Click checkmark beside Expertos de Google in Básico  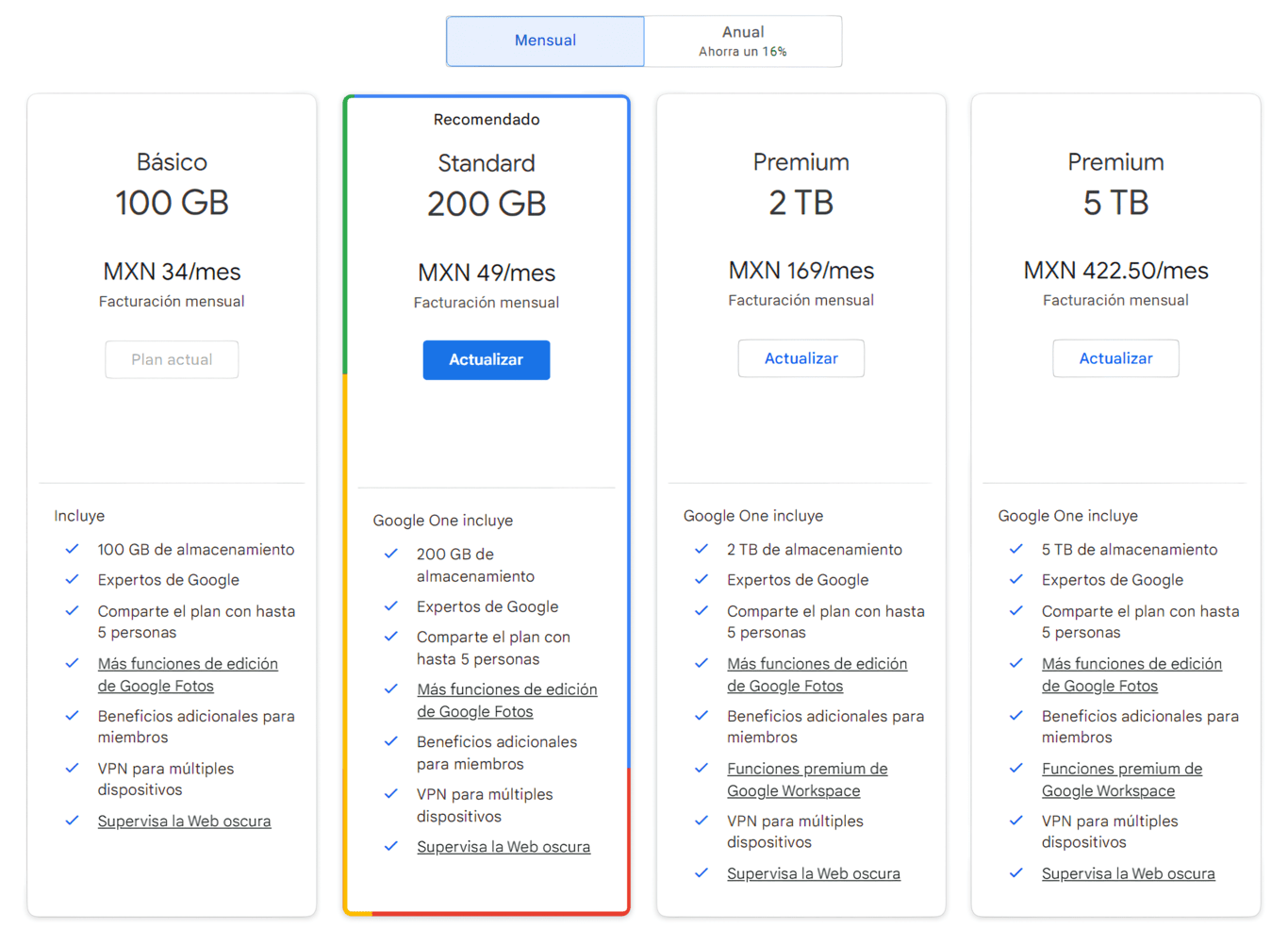(x=72, y=579)
